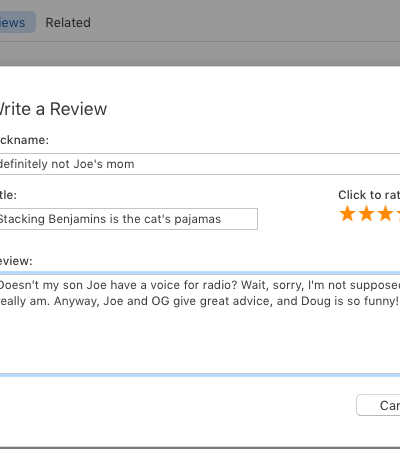Click the first line of the Review text

199,285
